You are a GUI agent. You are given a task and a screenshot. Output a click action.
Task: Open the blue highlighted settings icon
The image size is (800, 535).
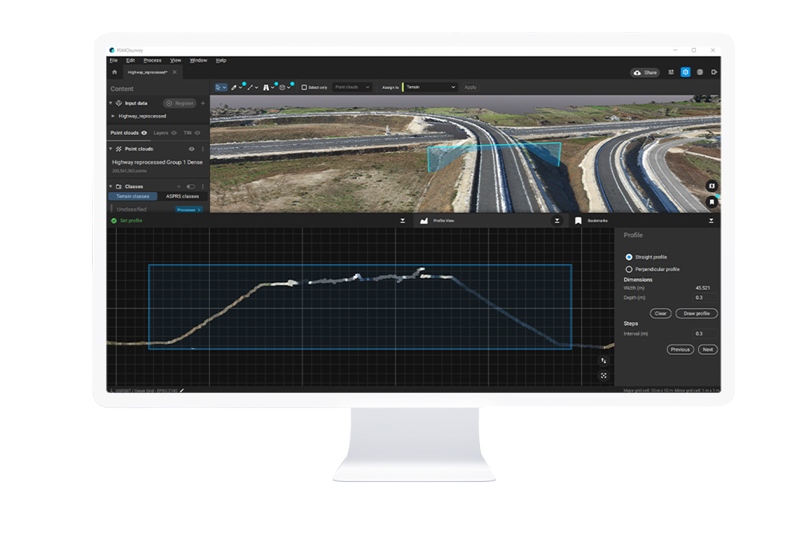point(685,72)
